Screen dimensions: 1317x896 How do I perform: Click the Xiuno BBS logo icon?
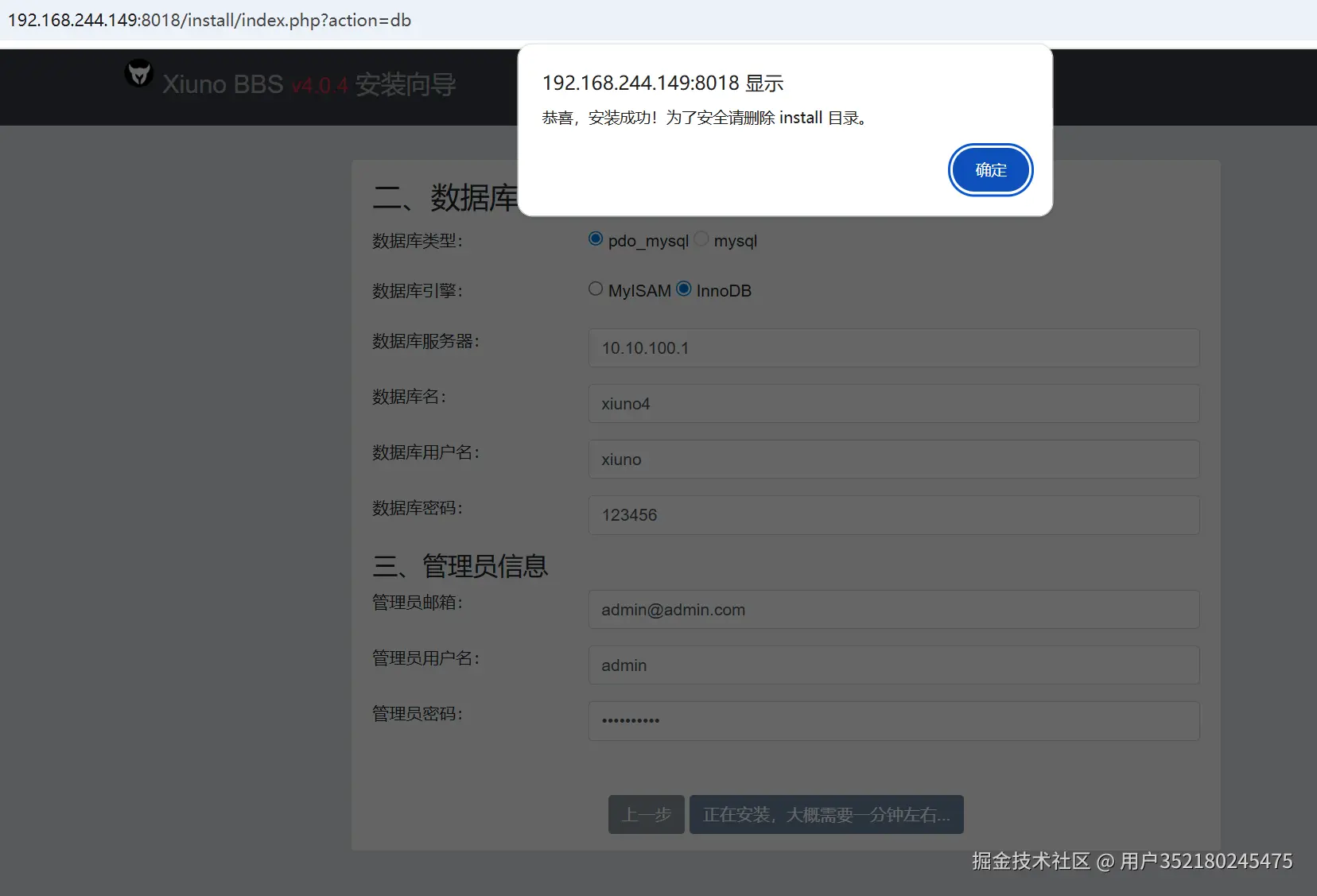[139, 73]
